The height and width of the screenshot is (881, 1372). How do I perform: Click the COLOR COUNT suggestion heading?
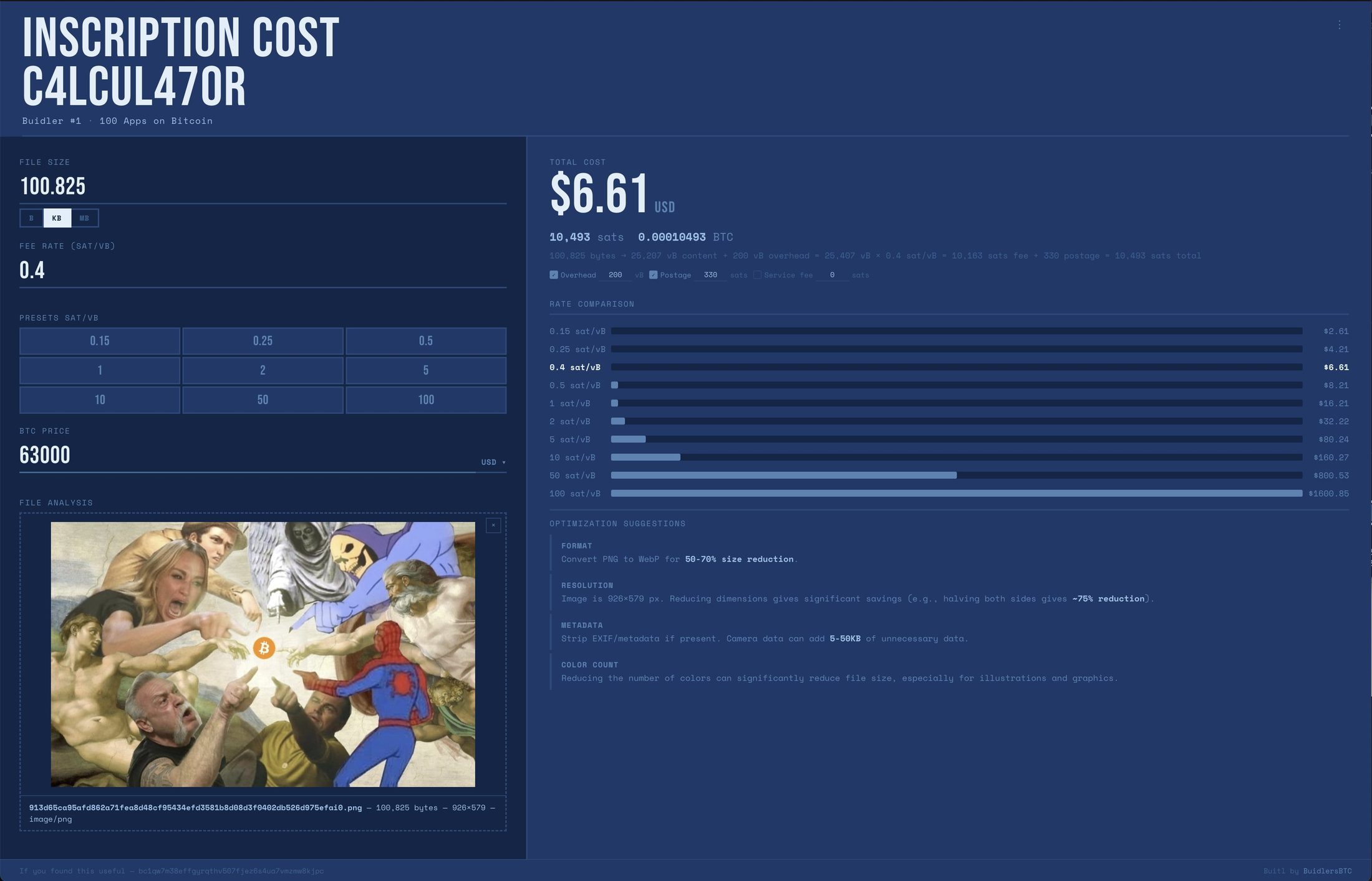click(x=589, y=665)
